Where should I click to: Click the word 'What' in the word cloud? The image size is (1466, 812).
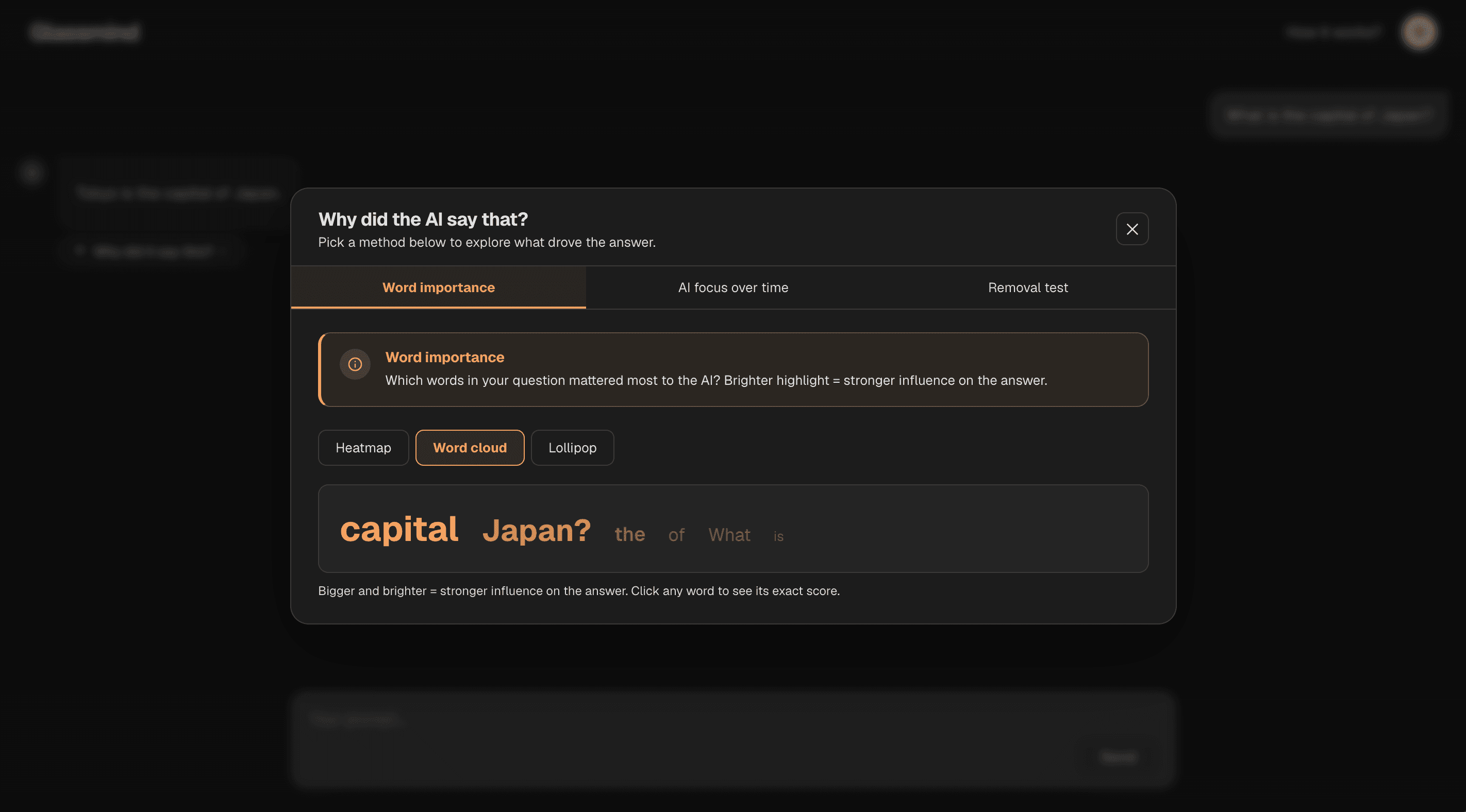tap(729, 535)
